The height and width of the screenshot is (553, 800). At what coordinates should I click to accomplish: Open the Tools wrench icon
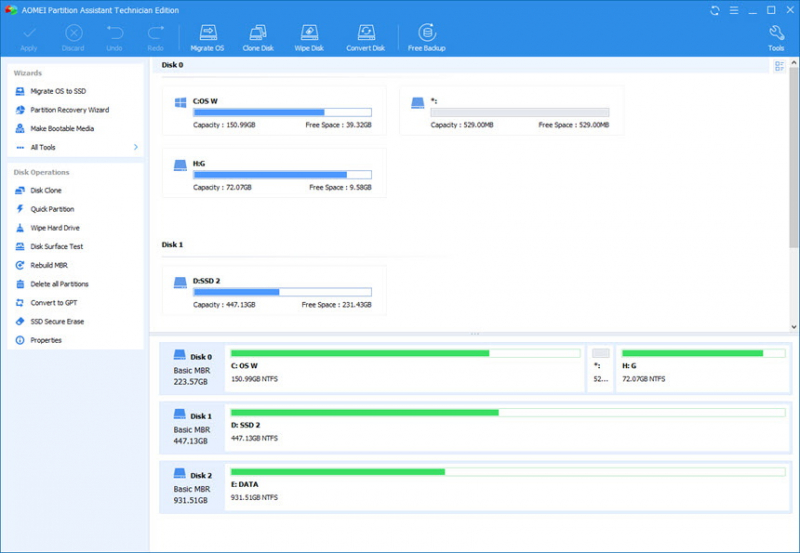776,33
